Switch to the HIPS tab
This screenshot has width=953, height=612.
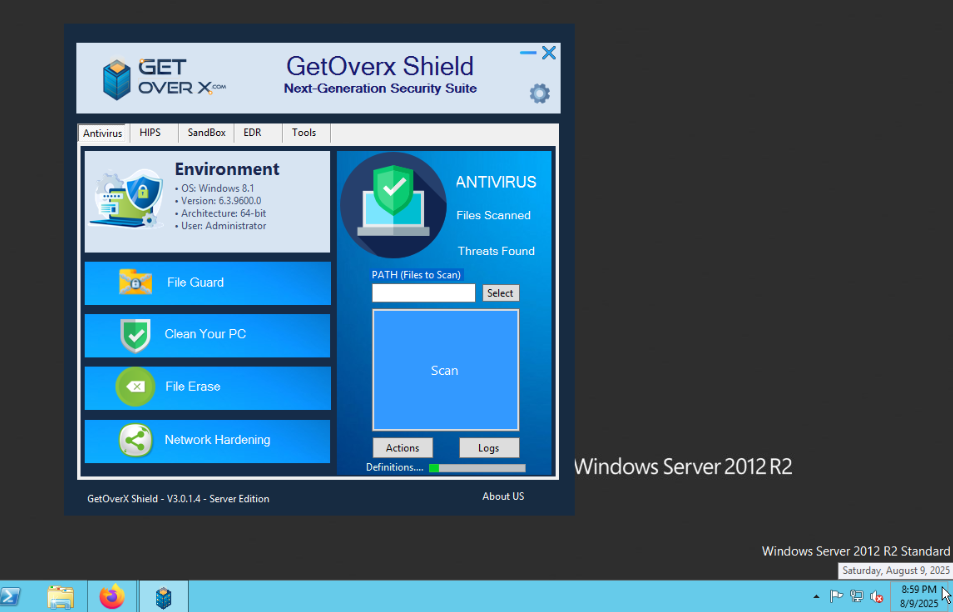(x=150, y=132)
